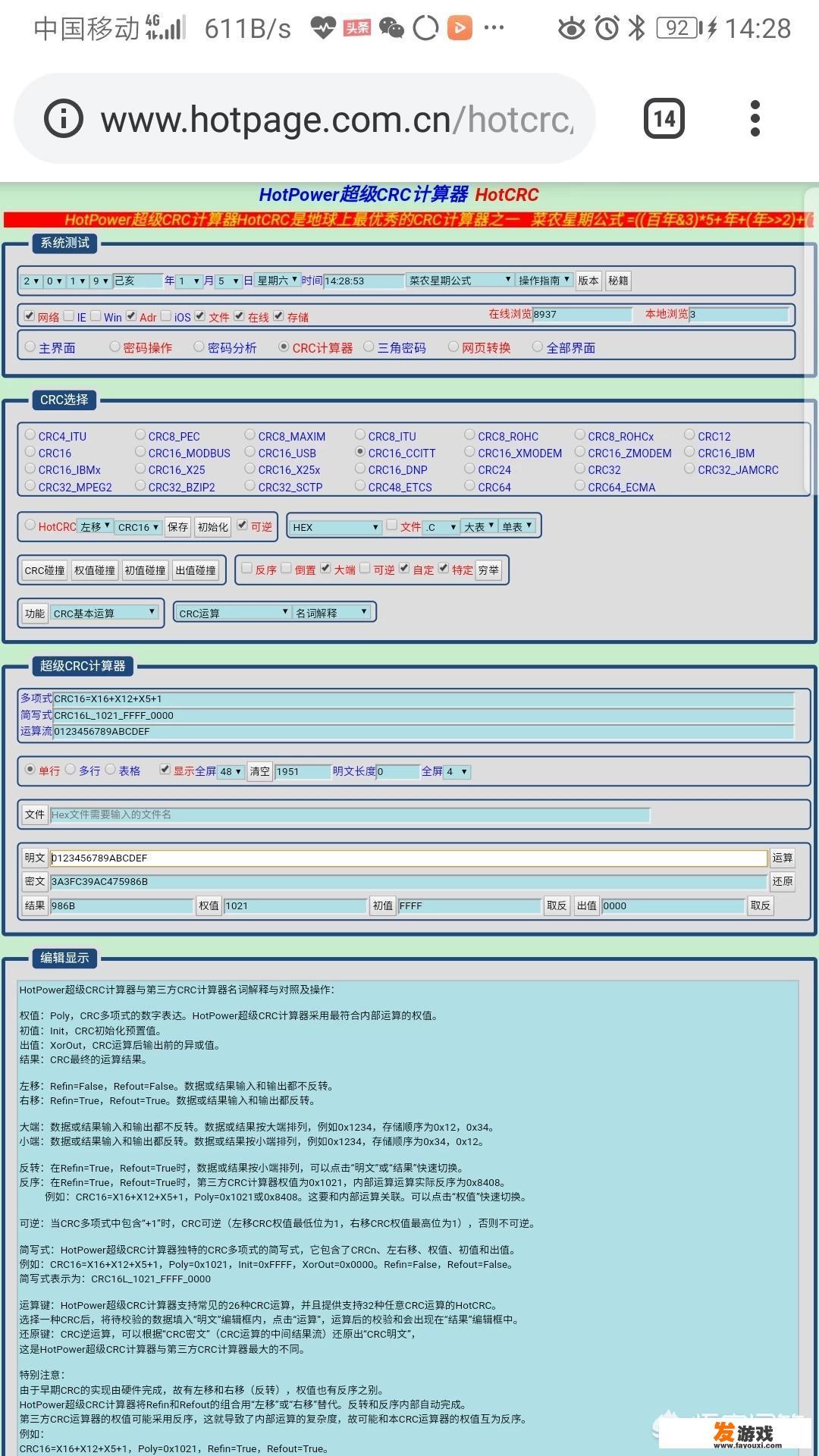The image size is (819, 1456).
Task: Open the 菜农星期公式 dropdown
Action: [x=460, y=281]
